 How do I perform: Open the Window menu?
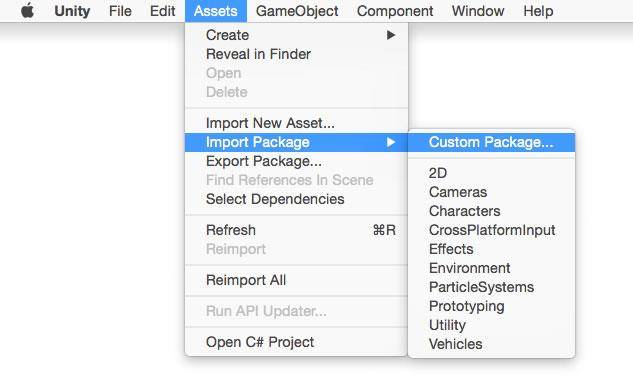(x=478, y=11)
